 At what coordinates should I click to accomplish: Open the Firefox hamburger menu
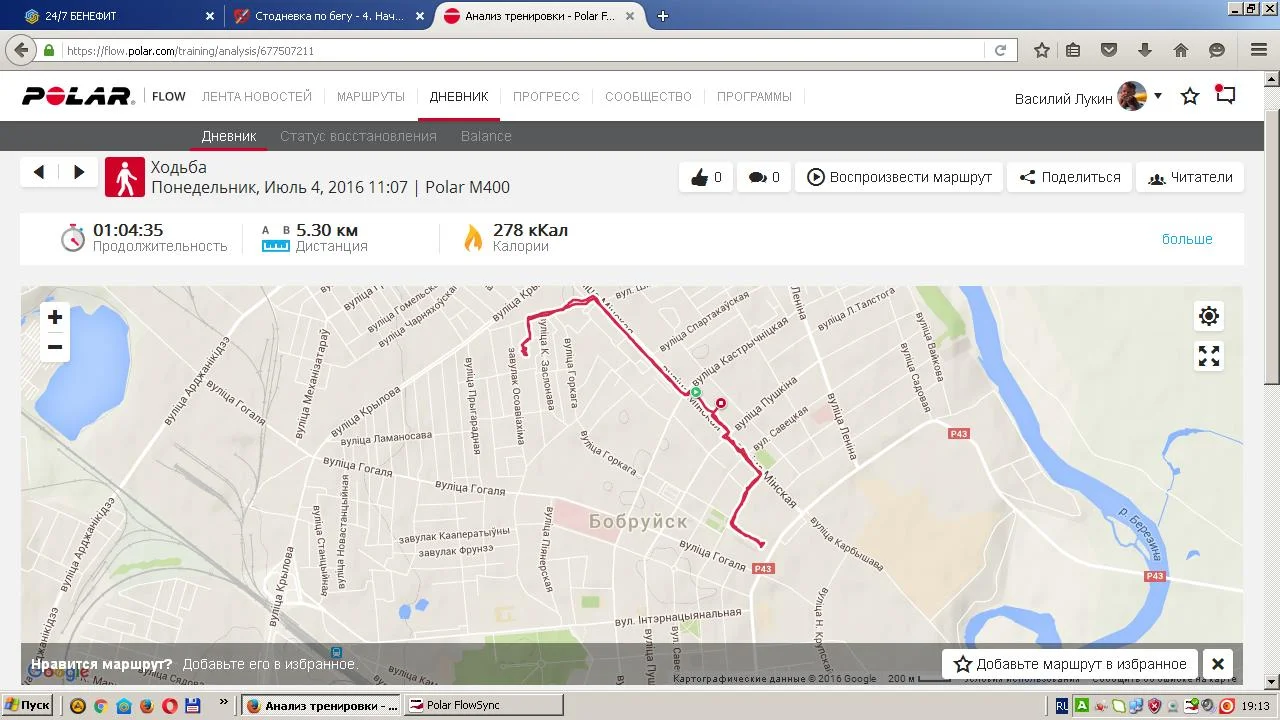1259,50
